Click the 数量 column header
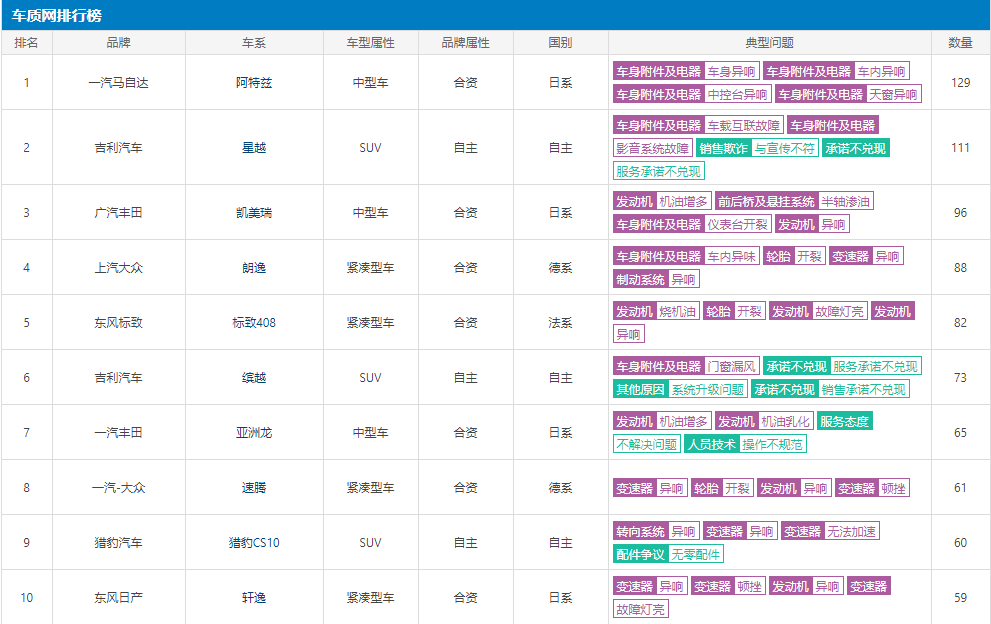The width and height of the screenshot is (991, 624). tap(960, 43)
